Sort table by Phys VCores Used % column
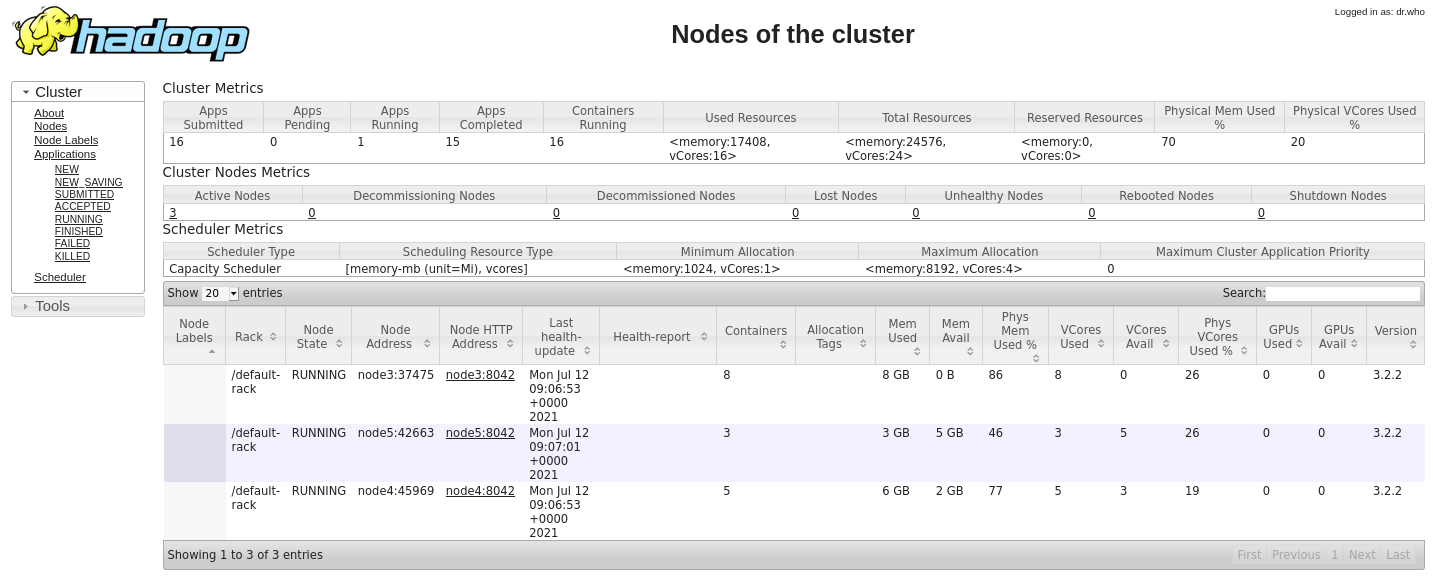 tap(1217, 335)
